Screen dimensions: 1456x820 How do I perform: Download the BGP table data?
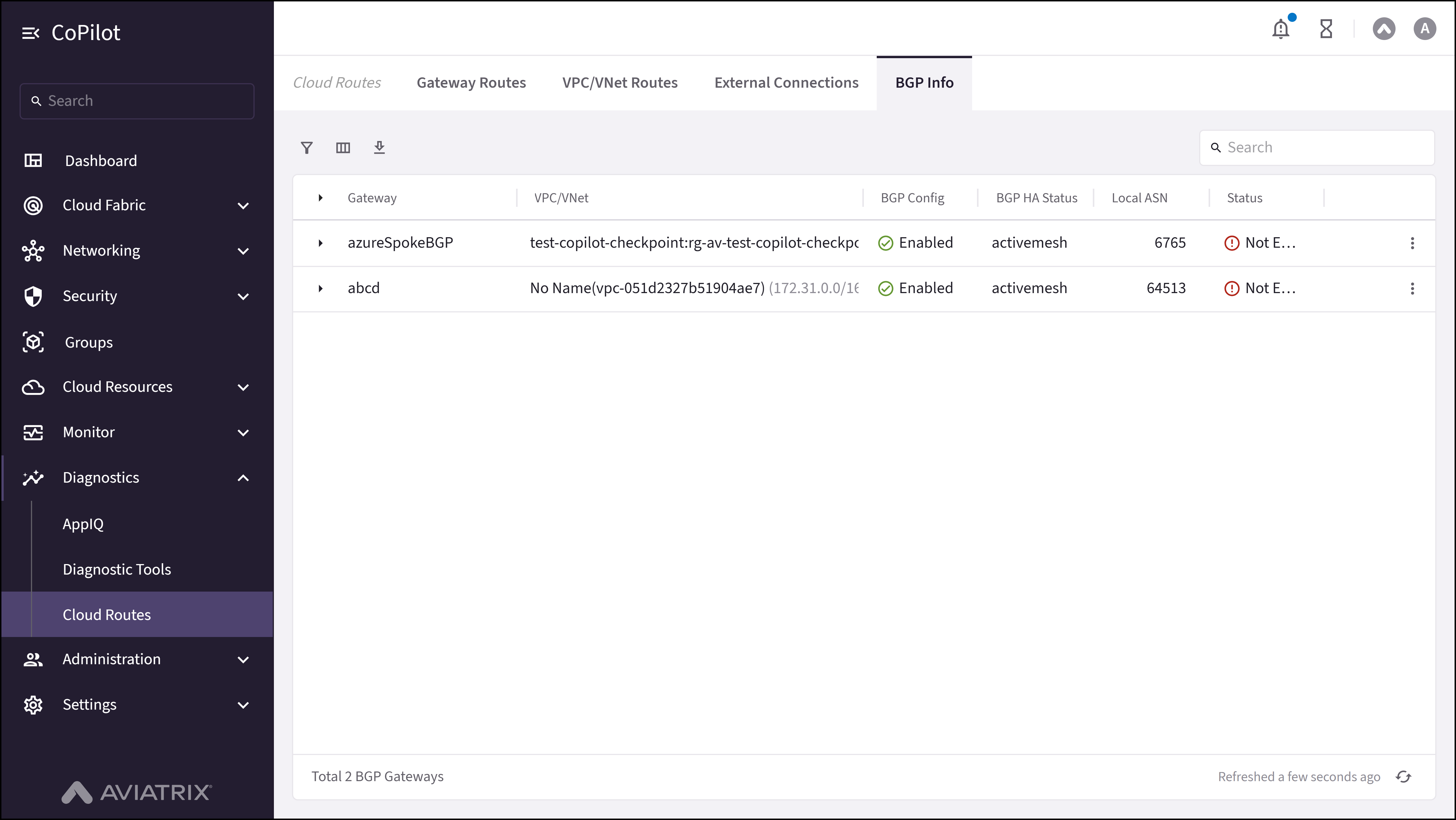[x=379, y=148]
